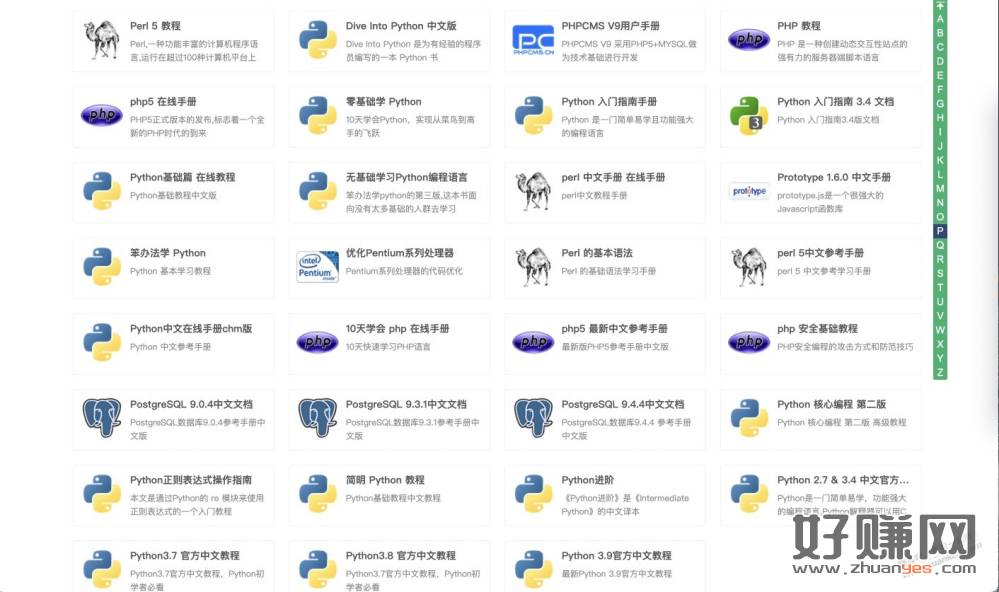
Task: Click the top arrow above the alphabet index
Action: [940, 5]
